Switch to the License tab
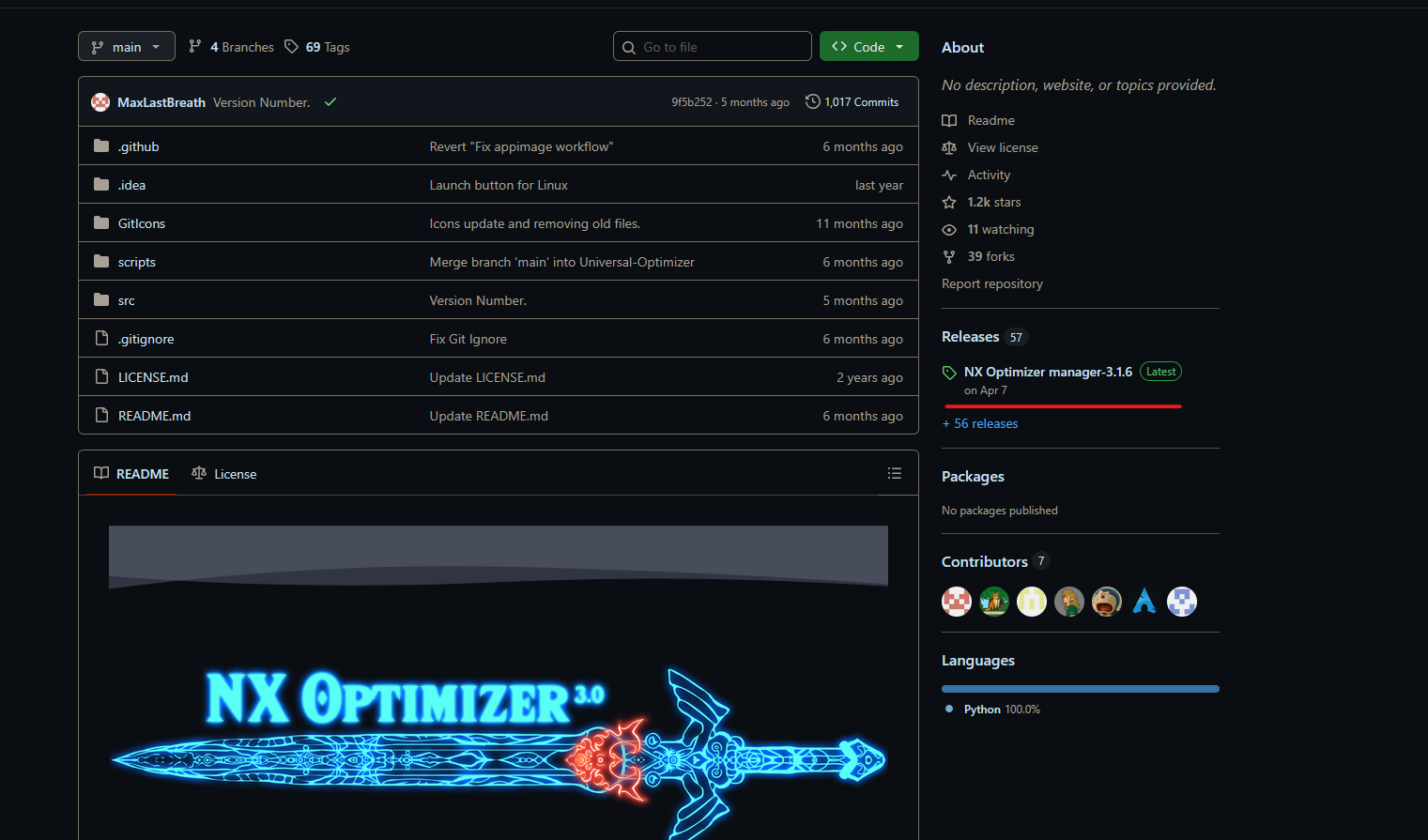Viewport: 1428px width, 840px height. click(x=224, y=474)
